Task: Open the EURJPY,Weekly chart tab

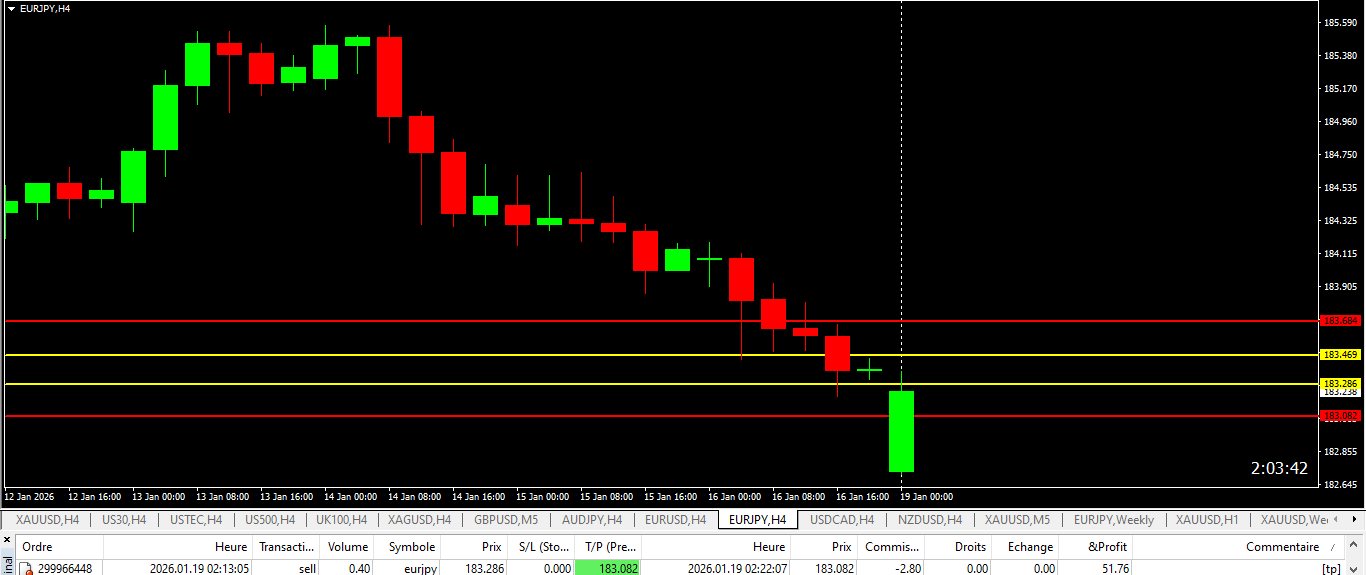Action: [1113, 520]
